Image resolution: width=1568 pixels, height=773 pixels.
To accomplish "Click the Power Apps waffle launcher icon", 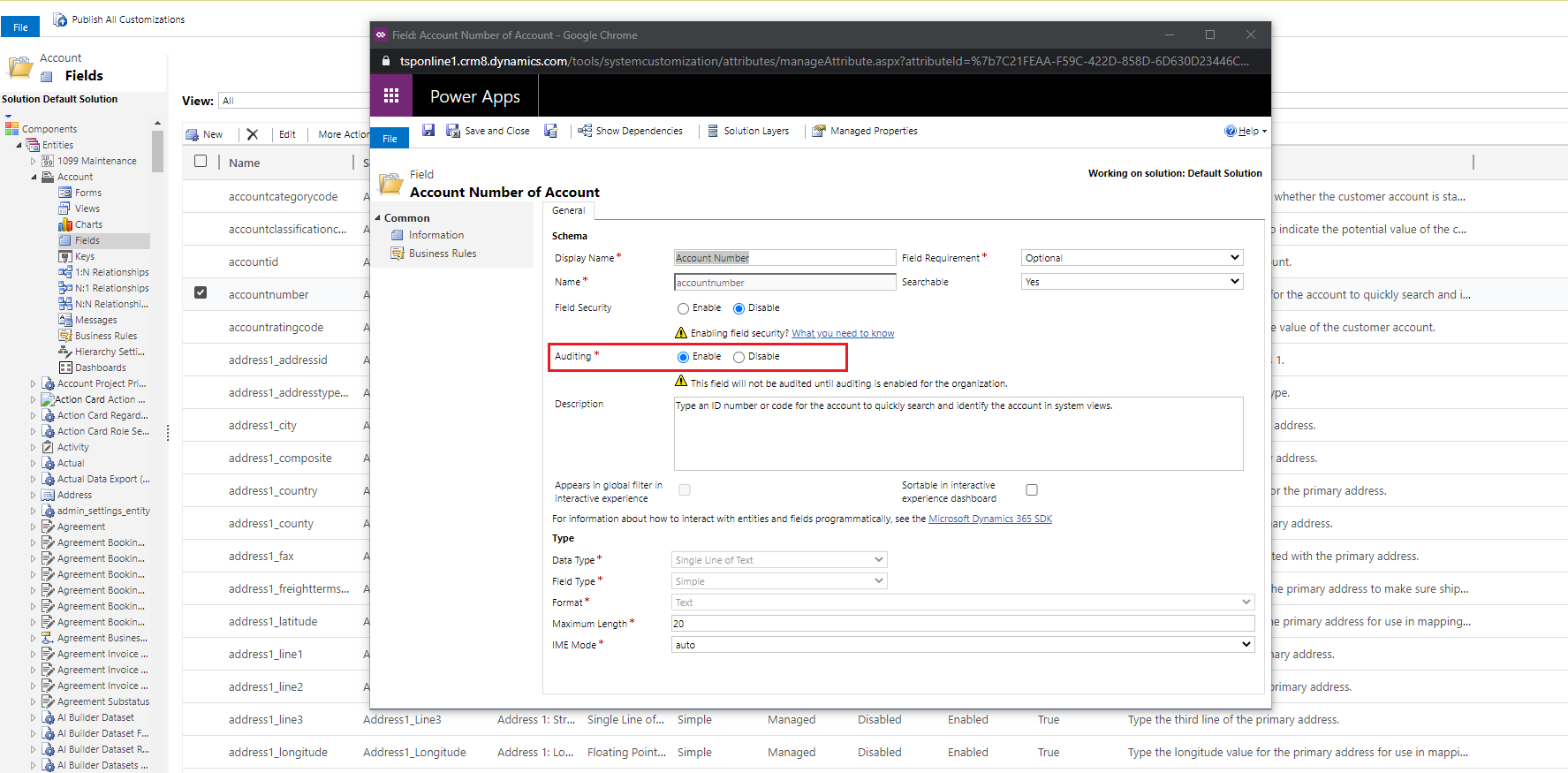I will pyautogui.click(x=391, y=95).
